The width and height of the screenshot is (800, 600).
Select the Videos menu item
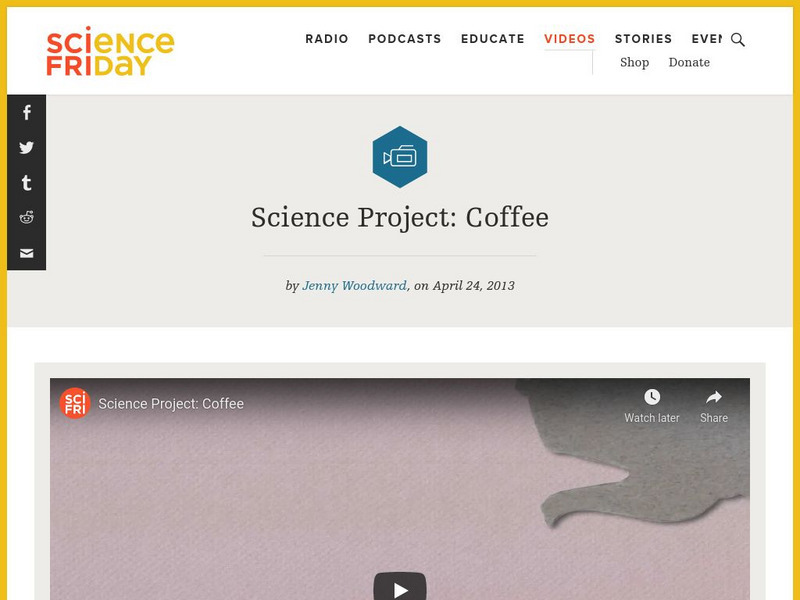click(x=569, y=39)
